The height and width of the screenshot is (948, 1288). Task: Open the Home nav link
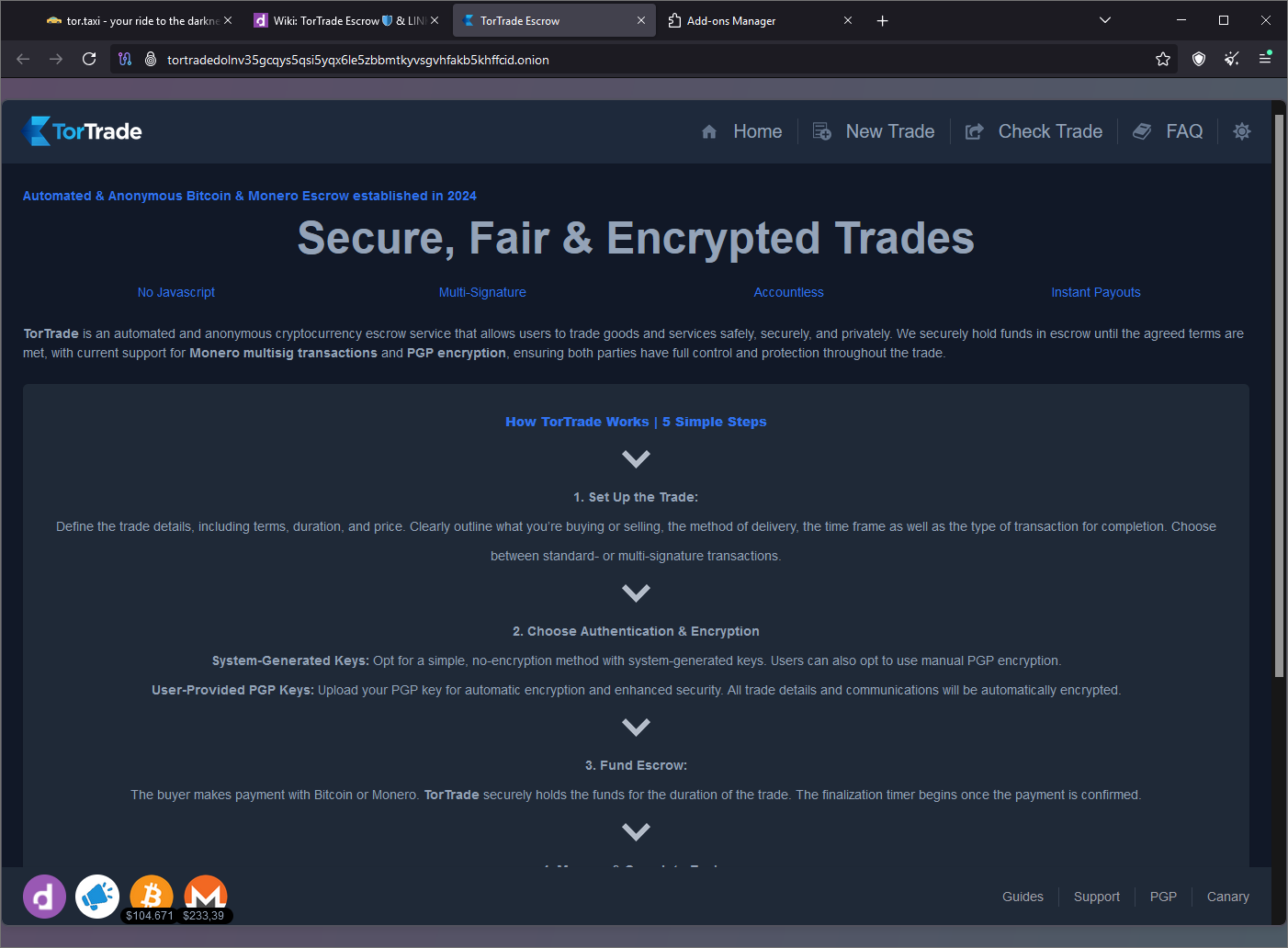(x=741, y=131)
